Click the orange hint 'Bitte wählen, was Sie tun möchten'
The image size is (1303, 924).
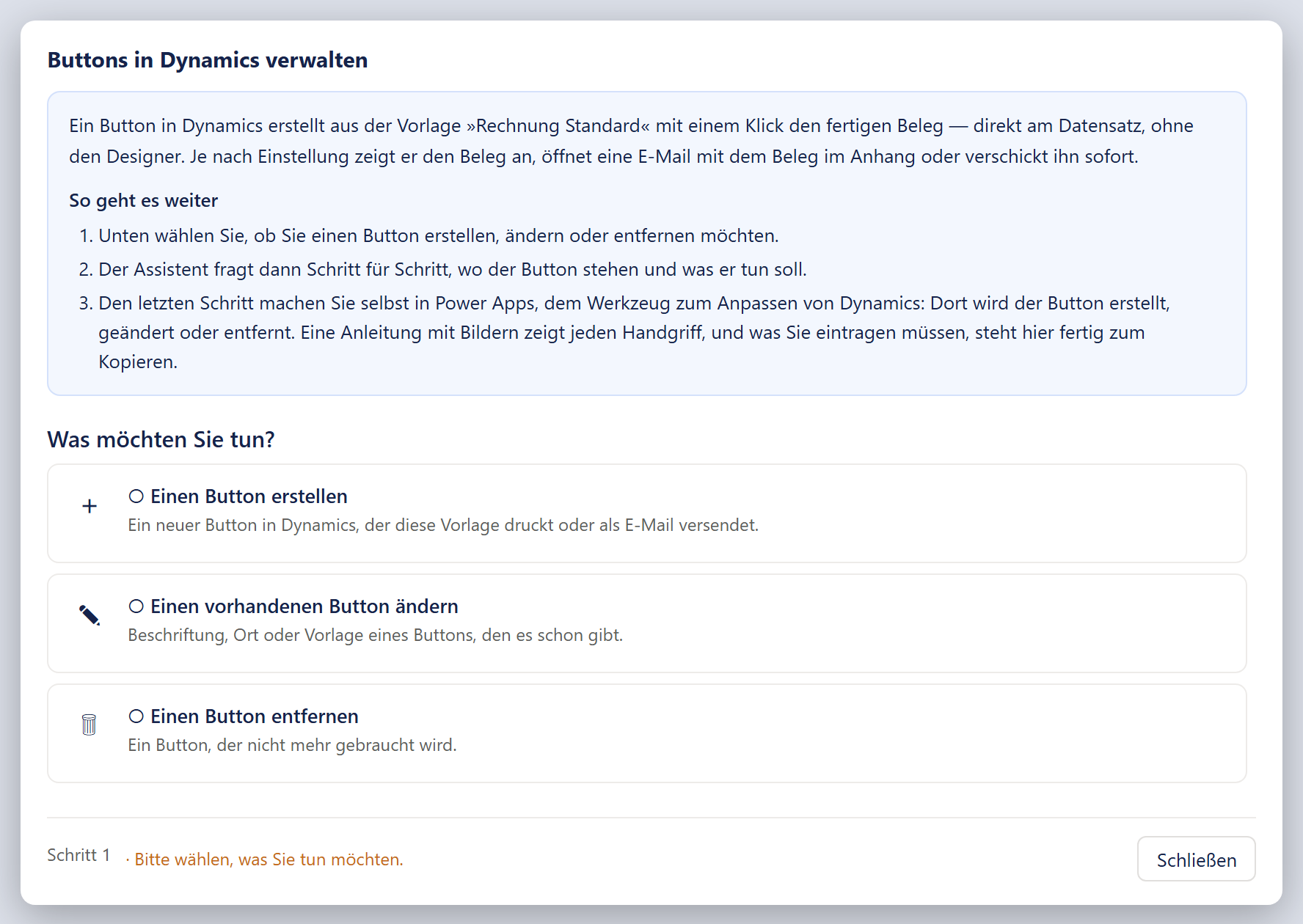point(269,859)
